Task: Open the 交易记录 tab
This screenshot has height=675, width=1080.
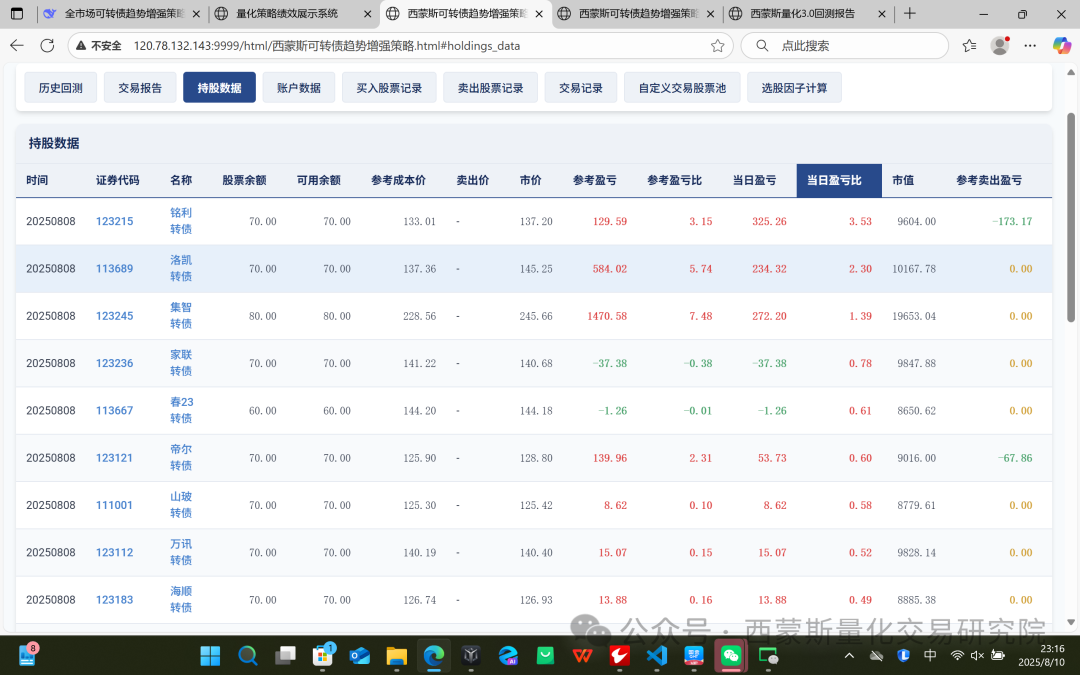Action: pos(581,87)
